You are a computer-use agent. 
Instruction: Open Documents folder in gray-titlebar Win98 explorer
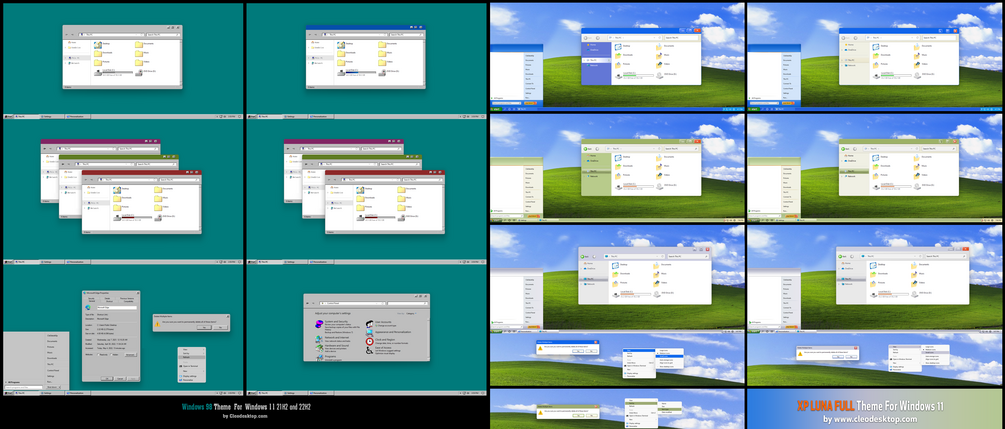[x=139, y=45]
